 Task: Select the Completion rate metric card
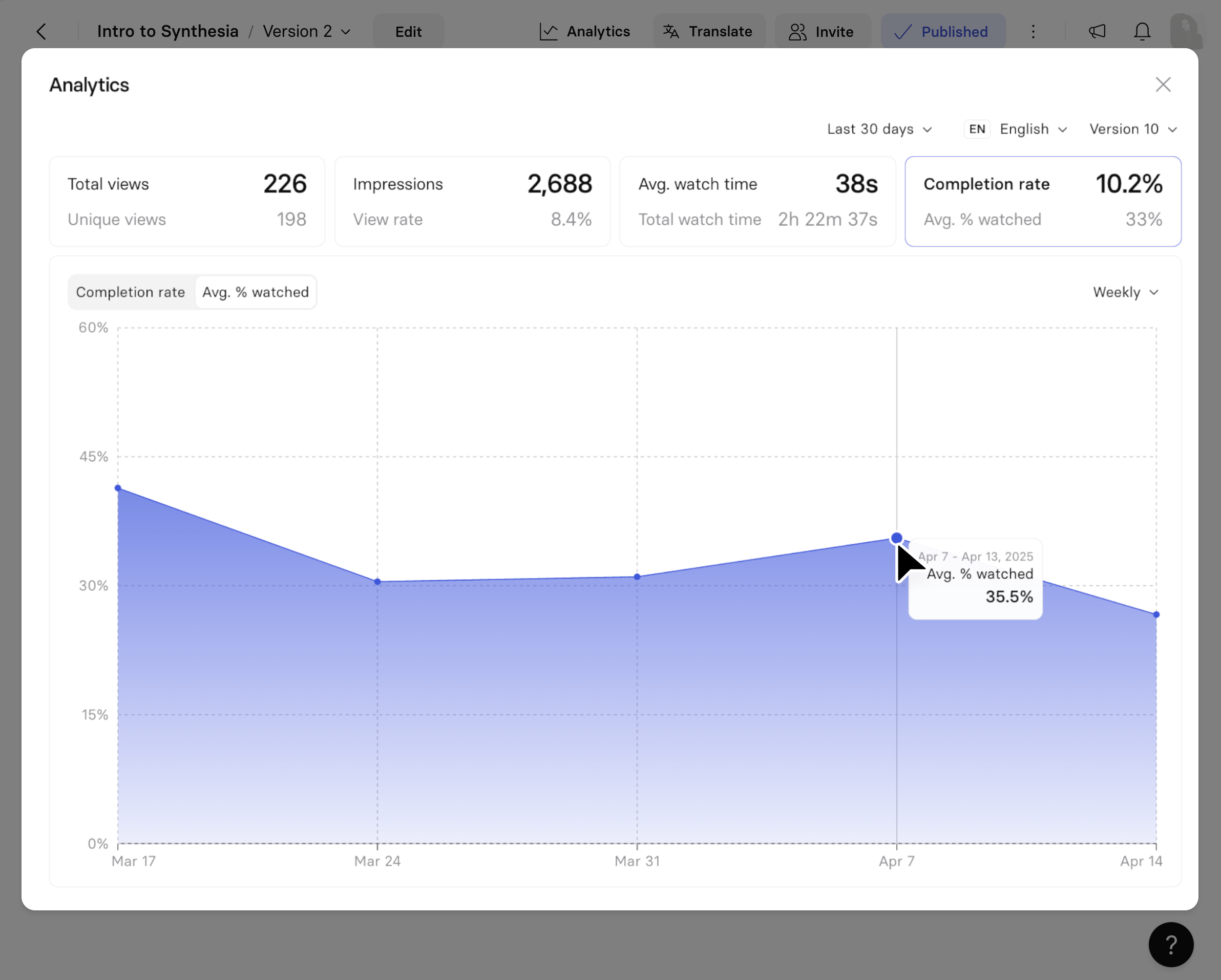[x=1043, y=201]
